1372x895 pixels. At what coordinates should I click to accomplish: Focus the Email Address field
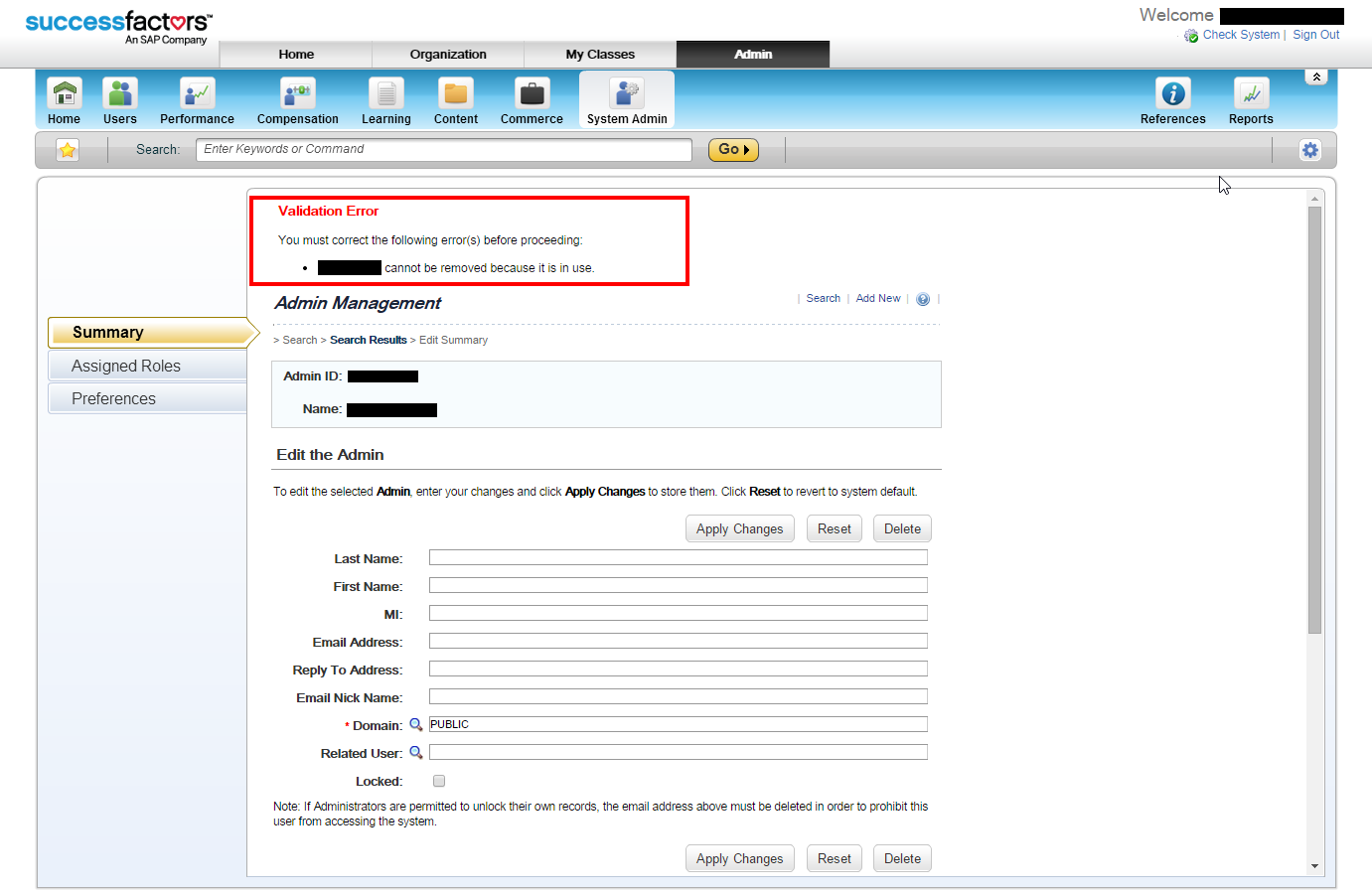point(679,641)
